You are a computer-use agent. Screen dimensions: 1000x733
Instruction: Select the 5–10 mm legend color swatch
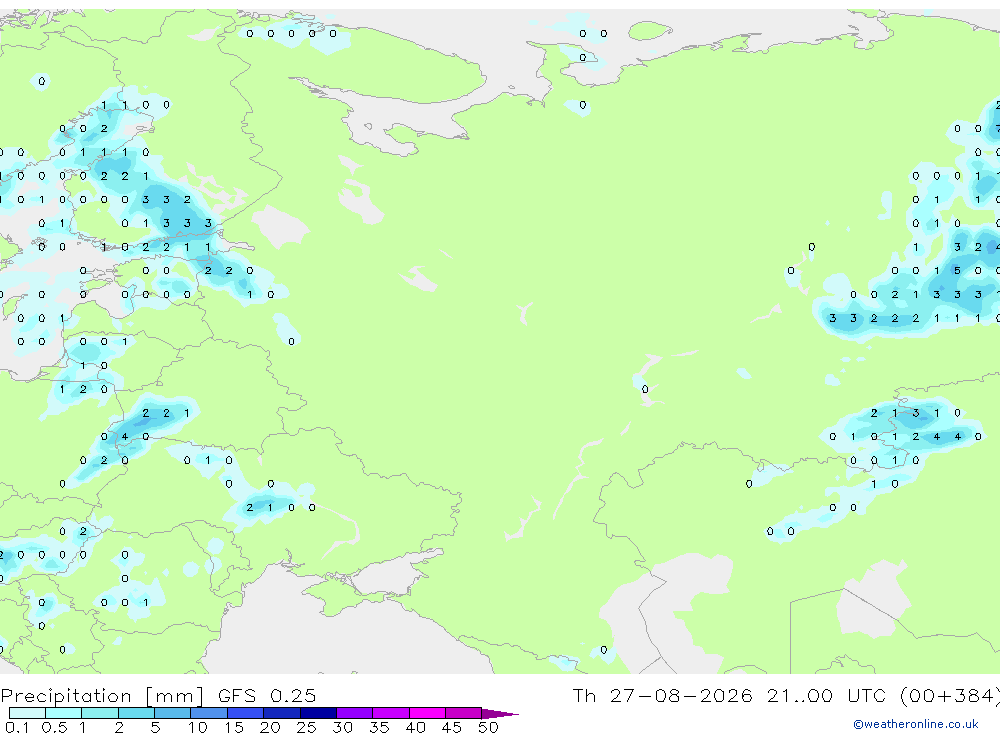[x=173, y=713]
